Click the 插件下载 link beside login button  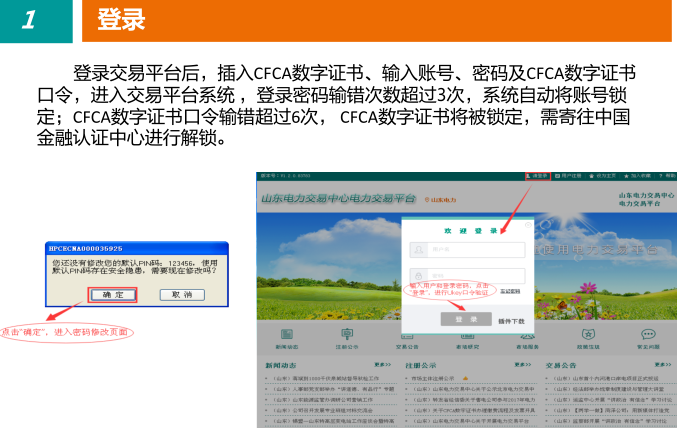point(512,320)
